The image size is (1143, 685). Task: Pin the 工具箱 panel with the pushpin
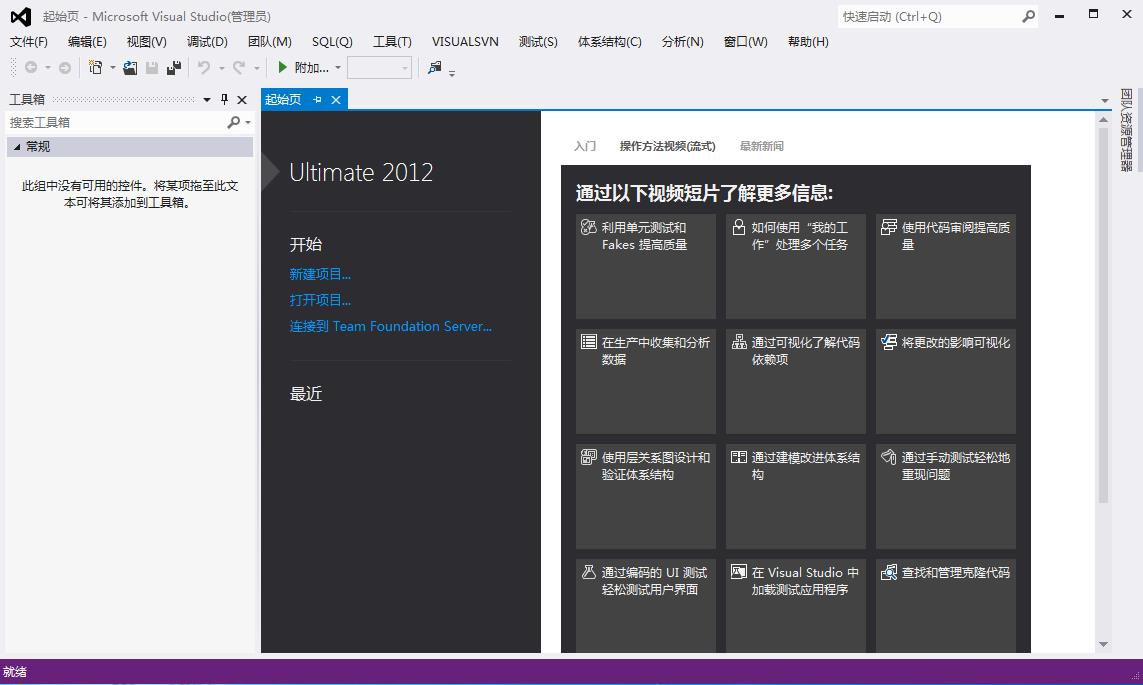point(225,99)
